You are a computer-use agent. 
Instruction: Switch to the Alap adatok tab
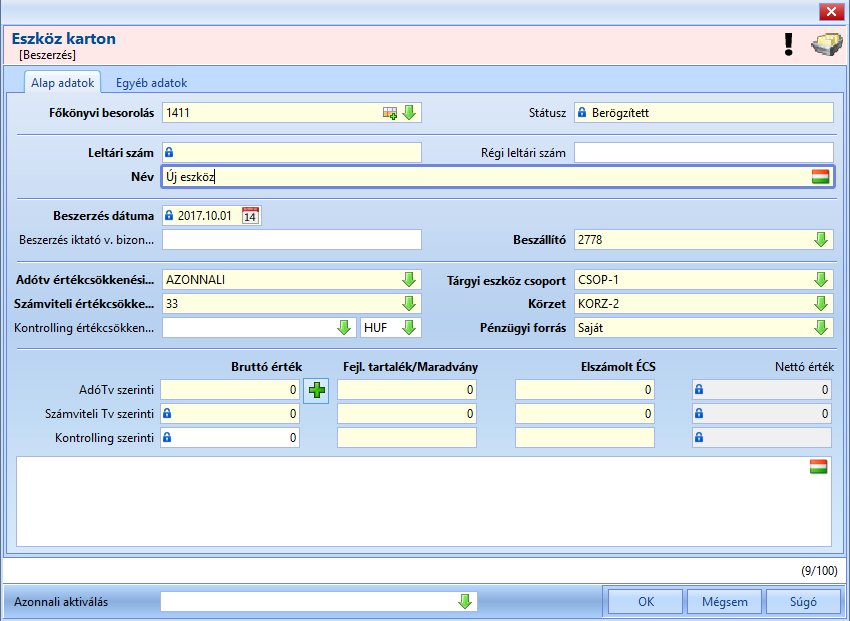click(62, 82)
